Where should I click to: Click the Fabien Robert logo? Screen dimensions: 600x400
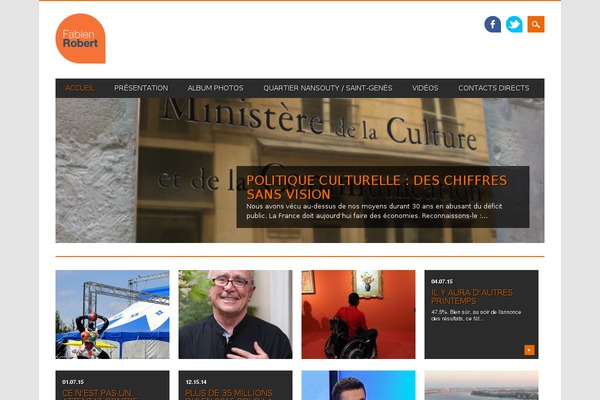[x=80, y=38]
